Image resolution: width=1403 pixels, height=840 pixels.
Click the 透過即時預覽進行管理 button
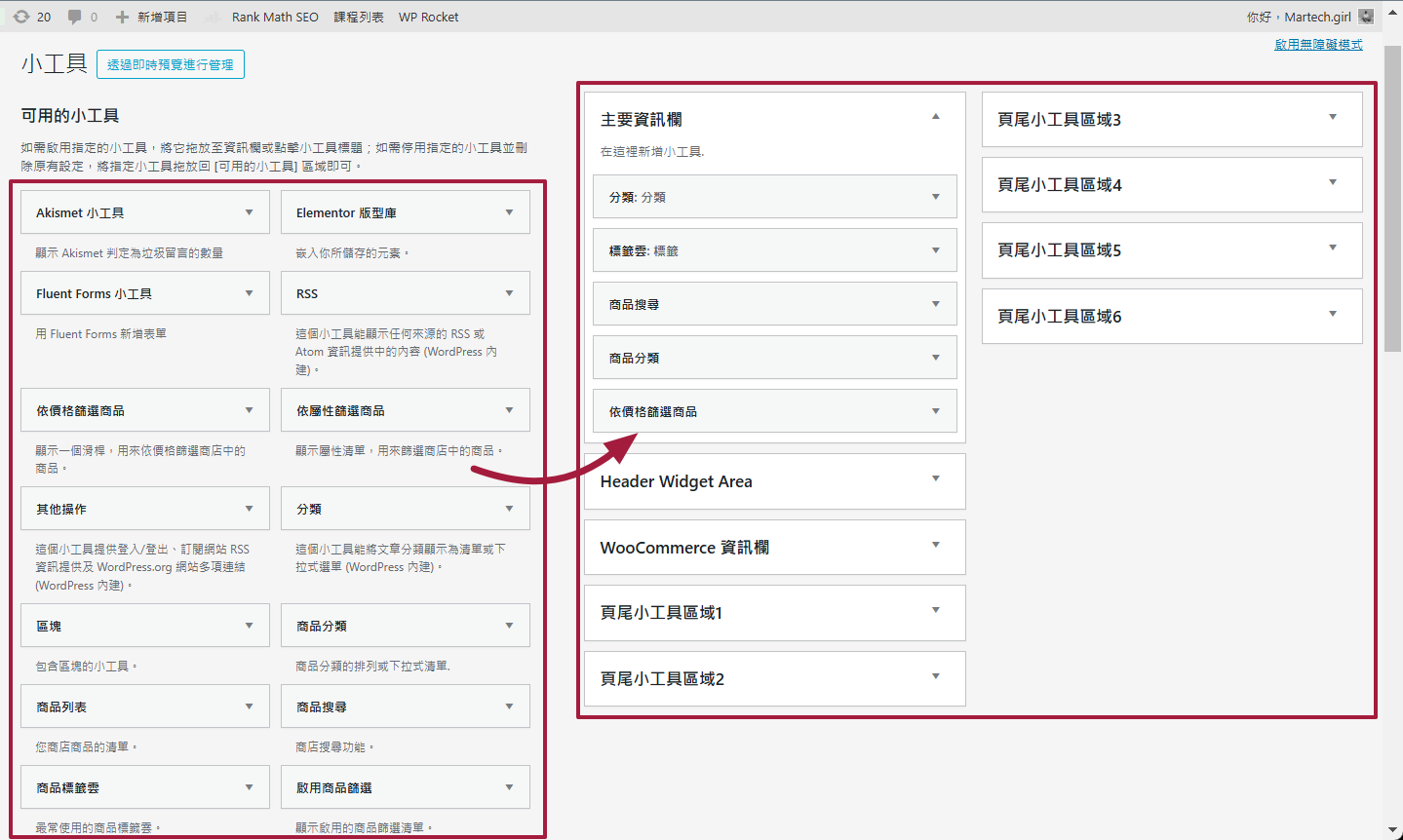171,64
